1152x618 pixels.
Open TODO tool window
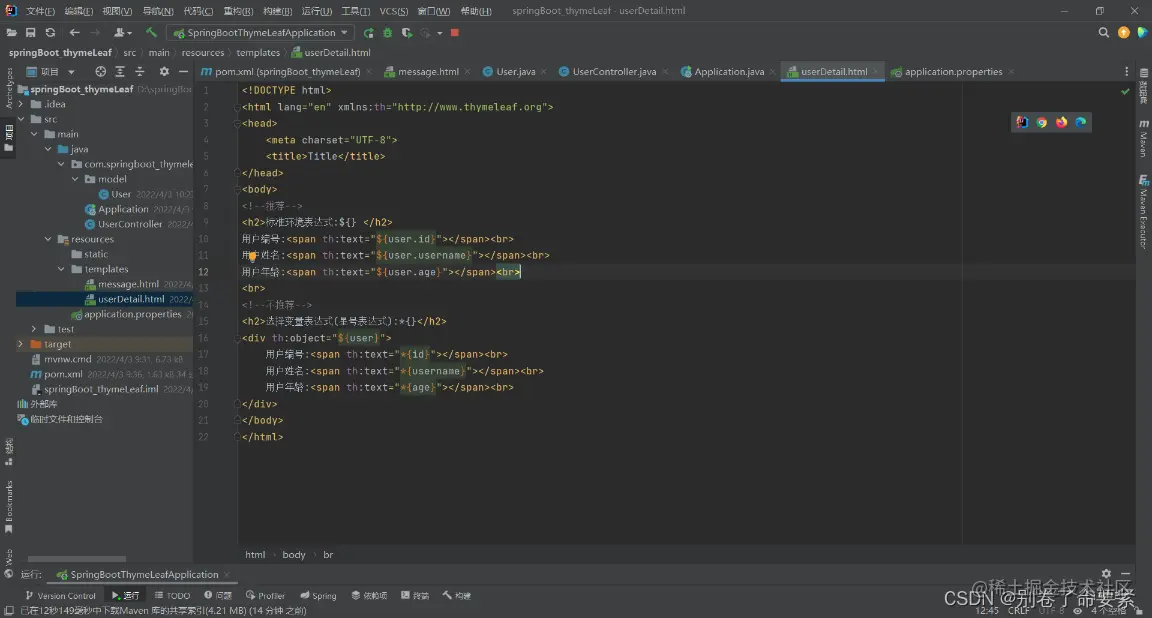click(172, 595)
